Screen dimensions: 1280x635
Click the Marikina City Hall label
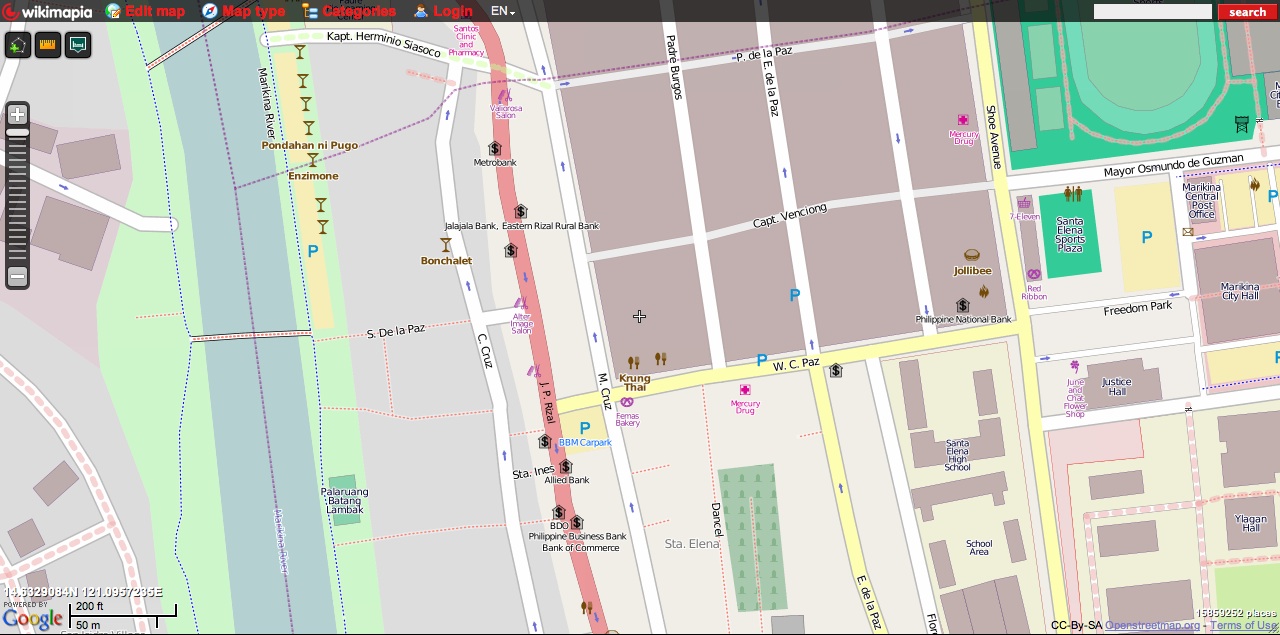[1240, 291]
